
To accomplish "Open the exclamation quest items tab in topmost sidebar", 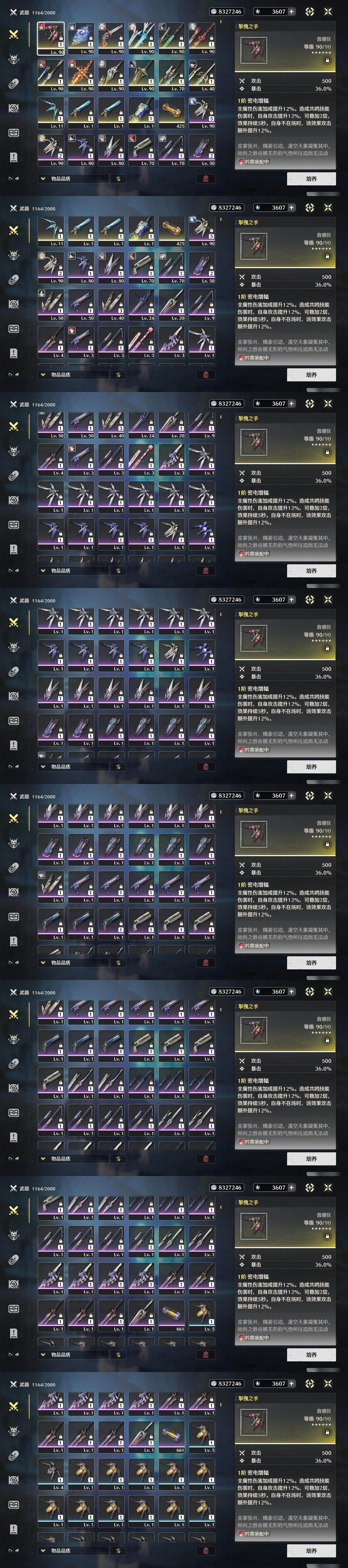I will click(13, 157).
